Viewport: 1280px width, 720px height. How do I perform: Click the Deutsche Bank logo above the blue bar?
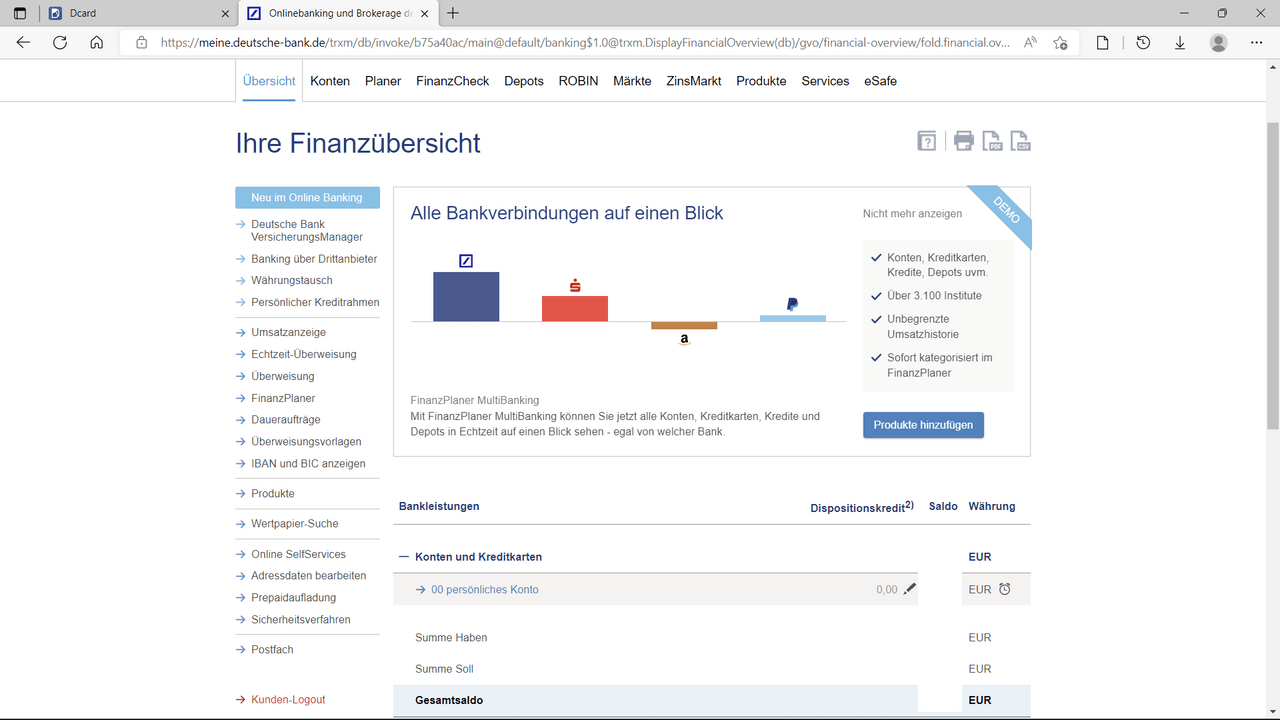pyautogui.click(x=466, y=261)
